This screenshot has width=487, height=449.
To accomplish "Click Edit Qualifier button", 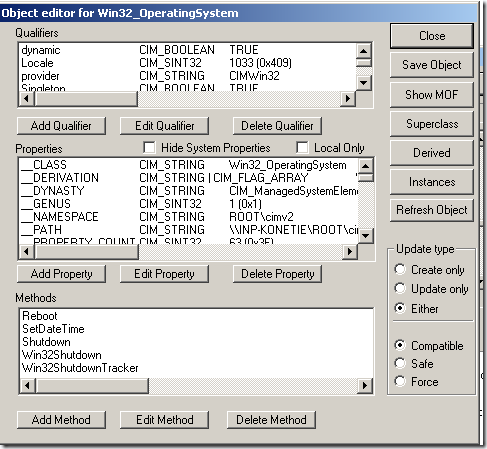I will [x=164, y=126].
